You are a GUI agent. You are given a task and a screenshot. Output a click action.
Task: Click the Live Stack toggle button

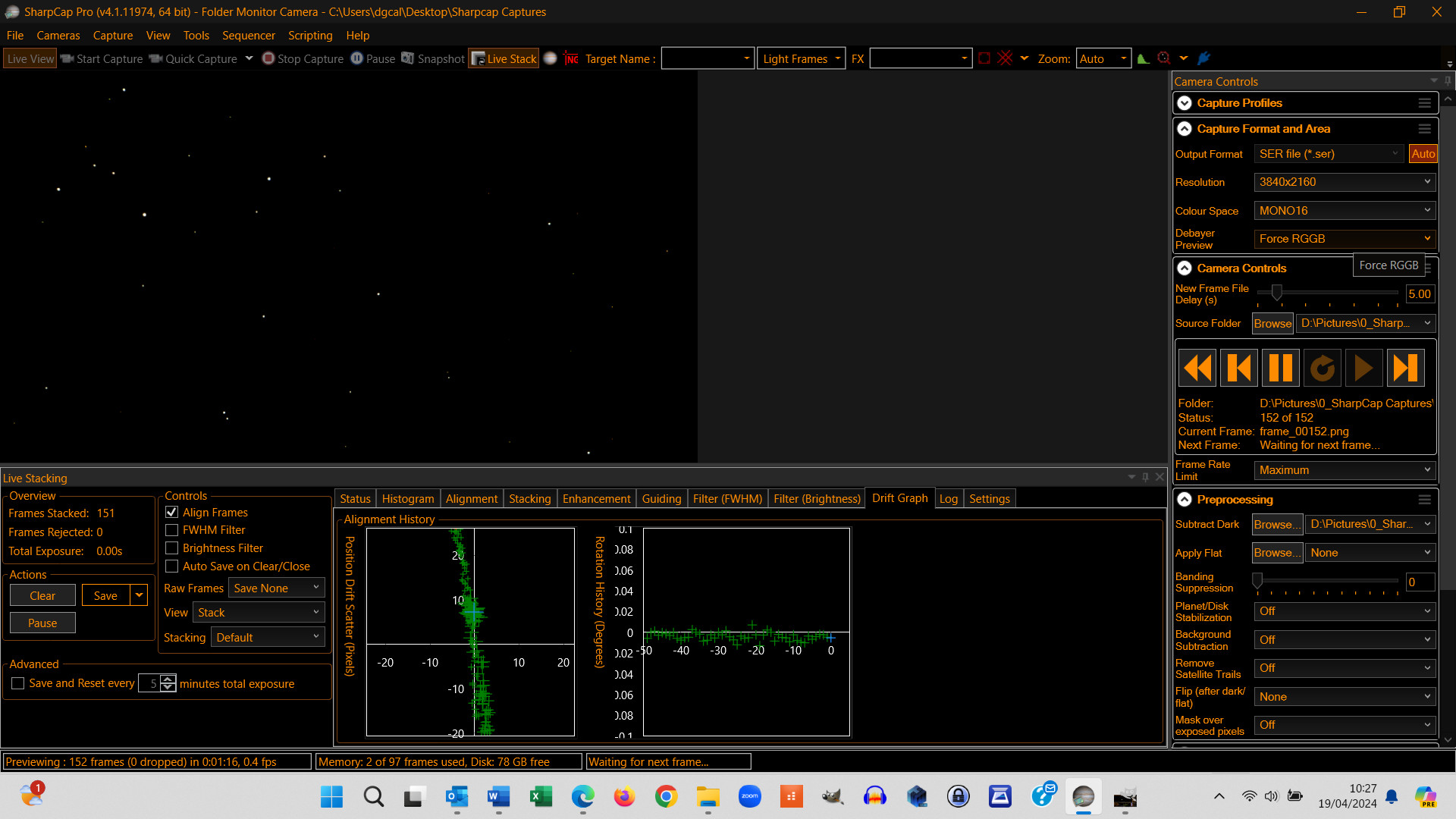click(504, 58)
